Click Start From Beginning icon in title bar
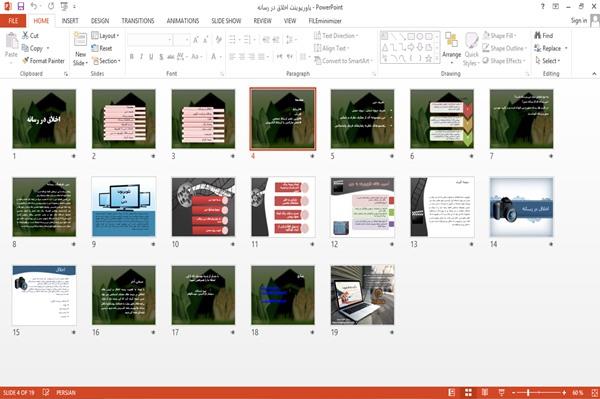This screenshot has height=399, width=600. click(64, 6)
